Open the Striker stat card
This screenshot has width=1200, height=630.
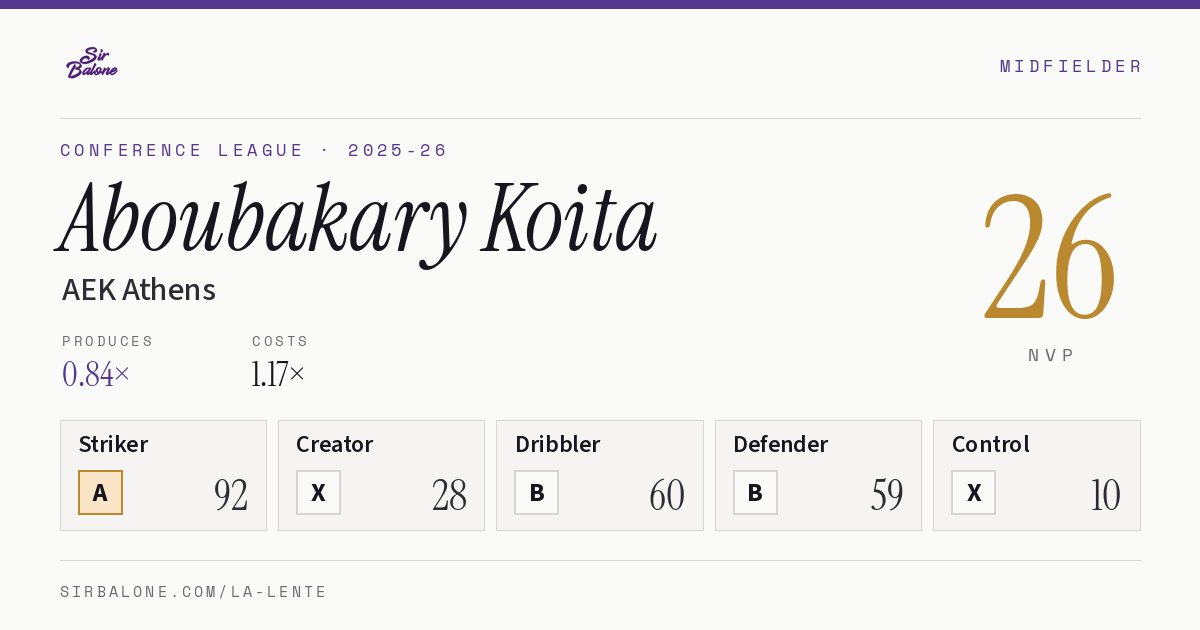click(163, 475)
